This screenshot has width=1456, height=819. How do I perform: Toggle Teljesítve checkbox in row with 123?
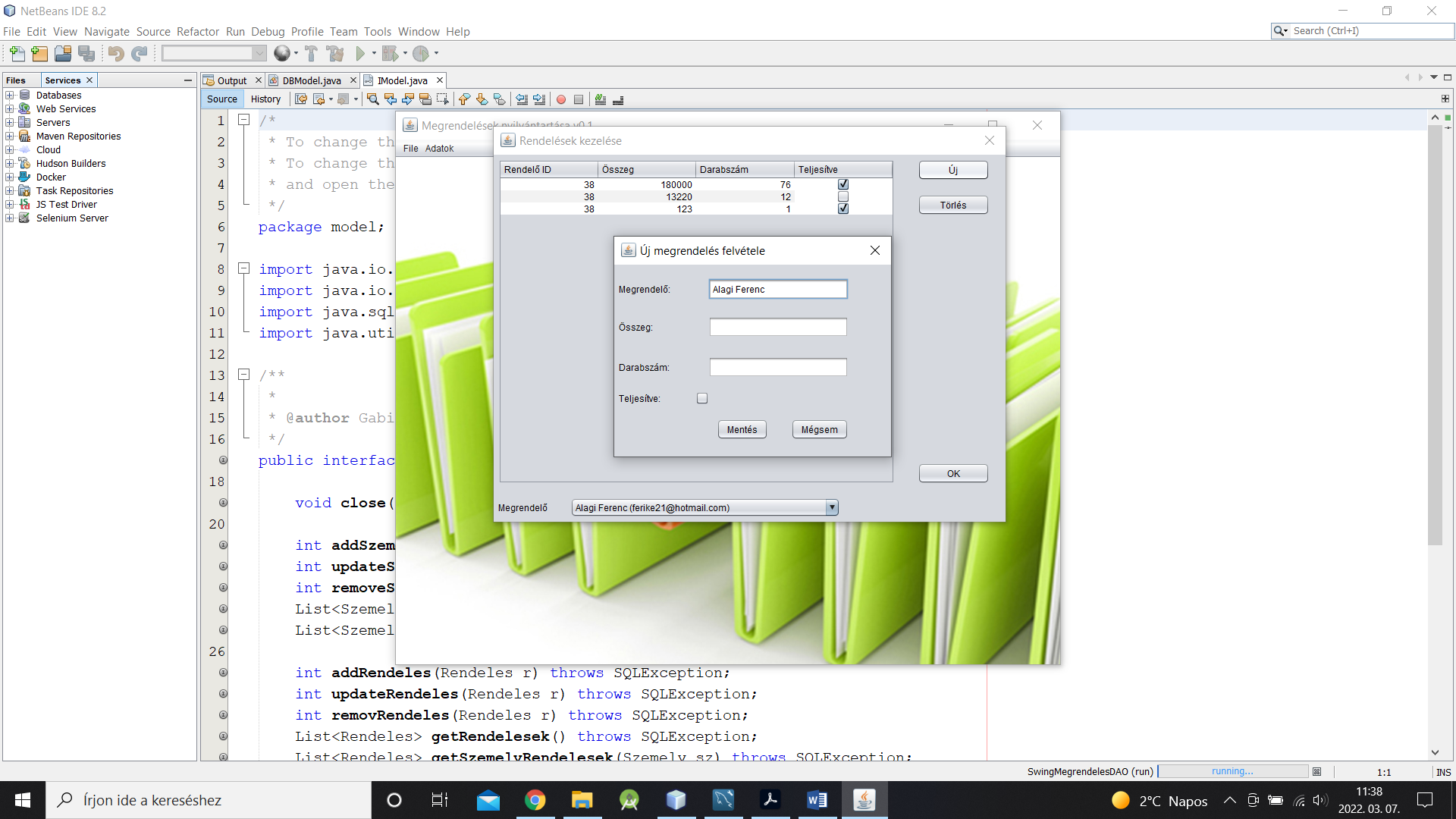(843, 209)
